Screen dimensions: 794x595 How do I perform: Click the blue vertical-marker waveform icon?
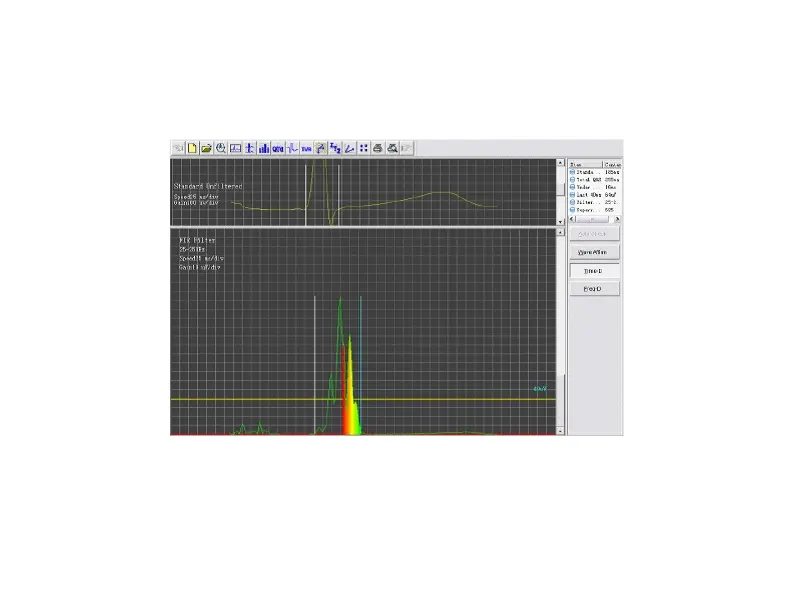249,148
